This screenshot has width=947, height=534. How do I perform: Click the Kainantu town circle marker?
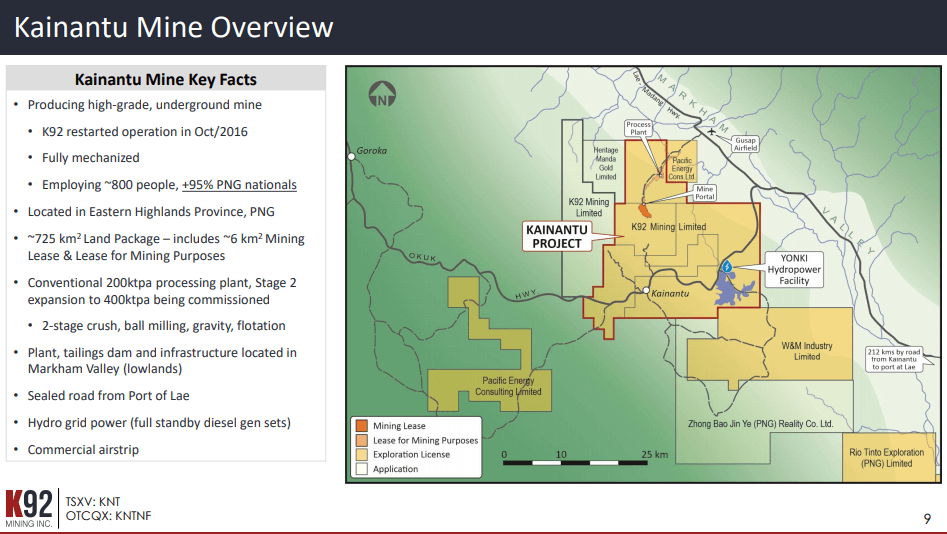click(646, 291)
